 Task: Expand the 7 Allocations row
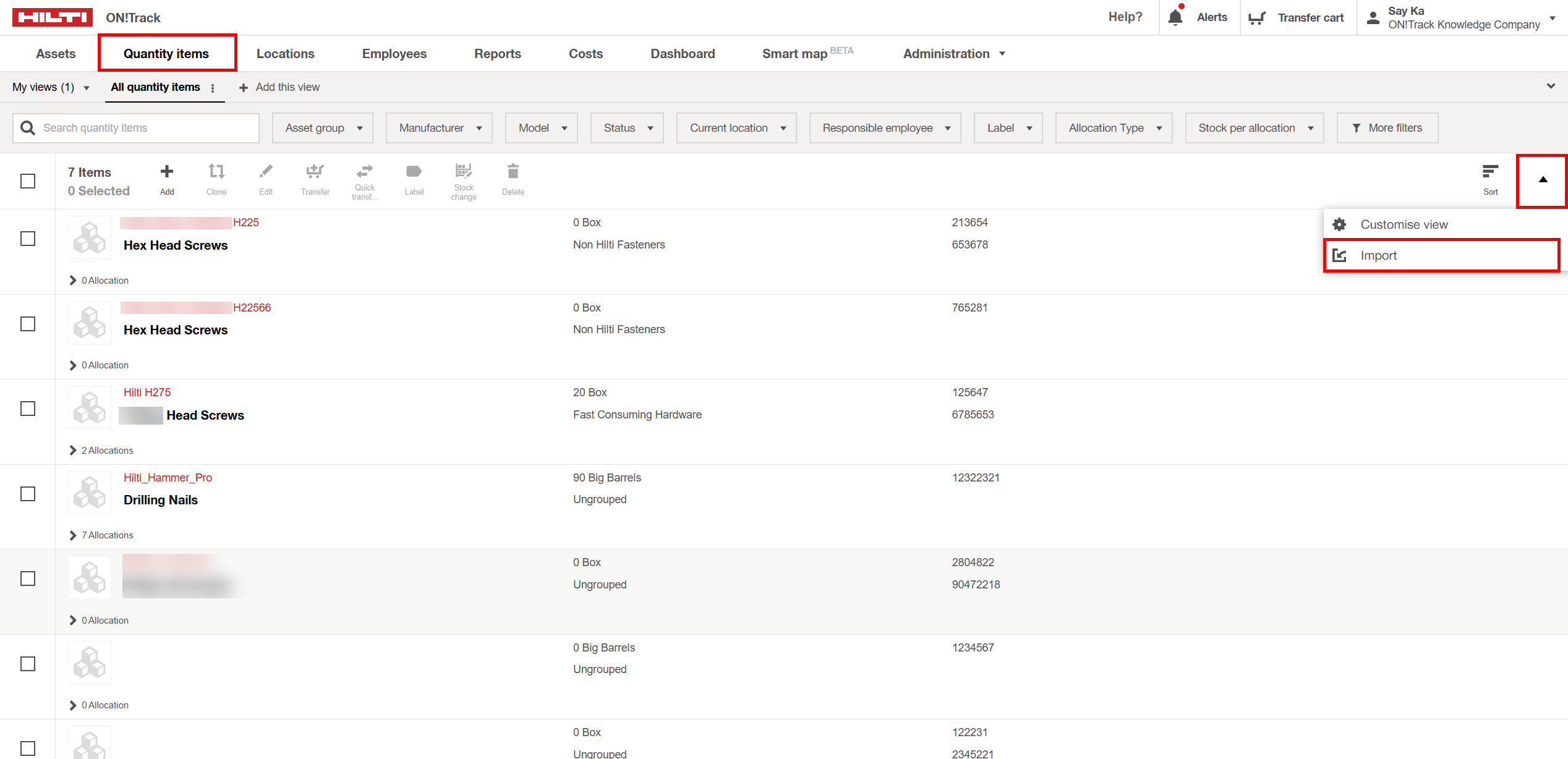73,535
